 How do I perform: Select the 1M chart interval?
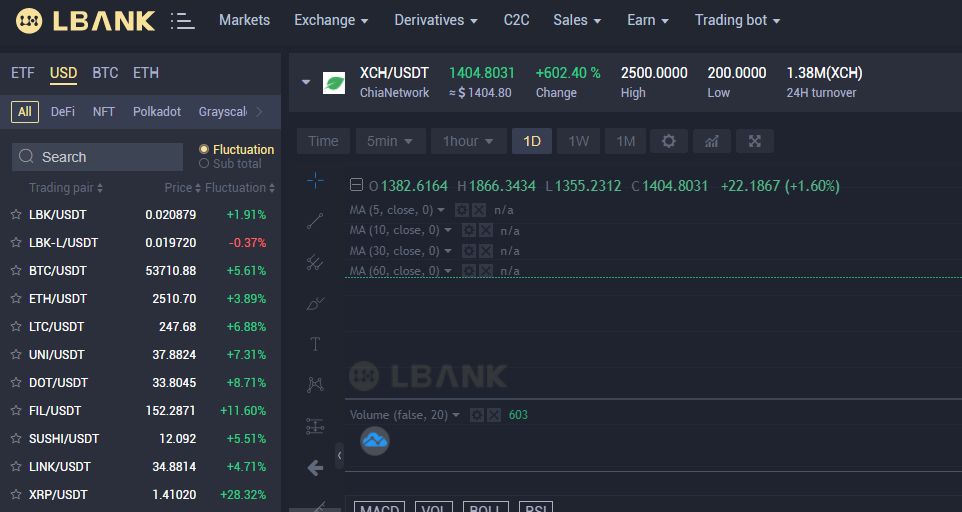point(626,141)
